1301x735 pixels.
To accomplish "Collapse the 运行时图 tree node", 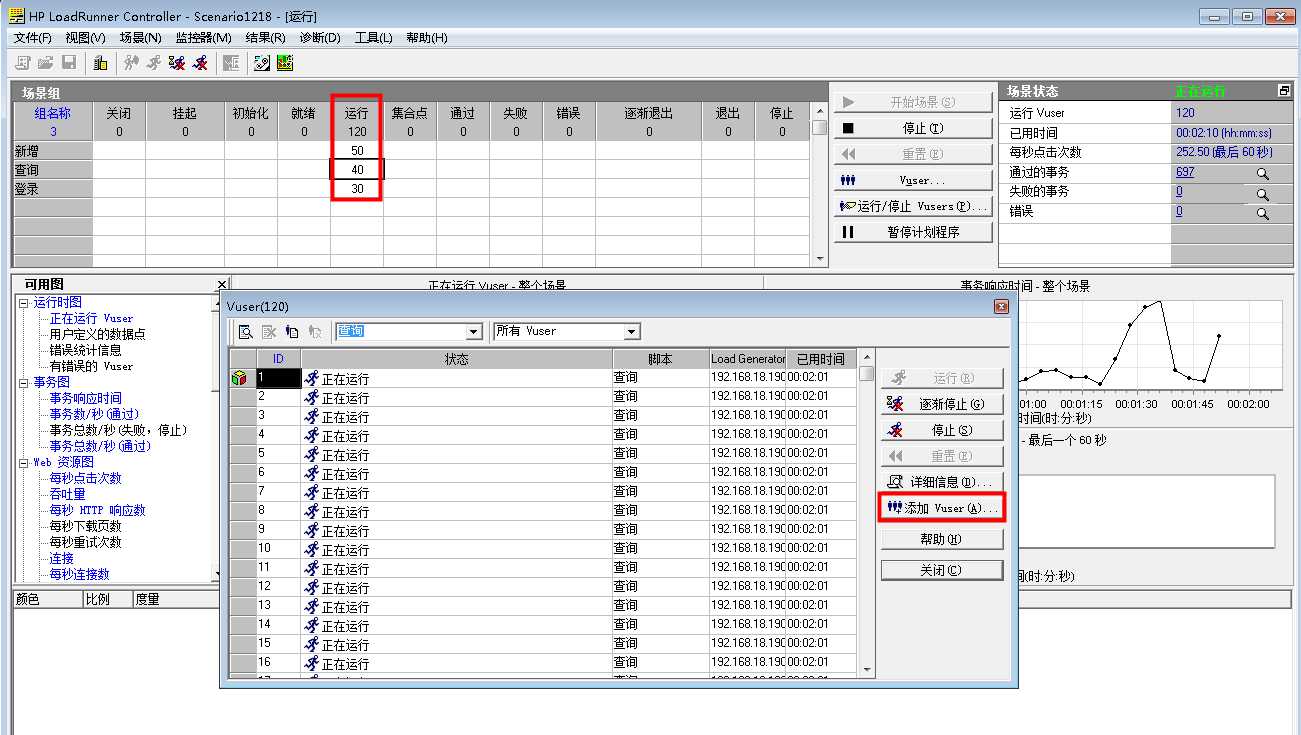I will [x=23, y=302].
